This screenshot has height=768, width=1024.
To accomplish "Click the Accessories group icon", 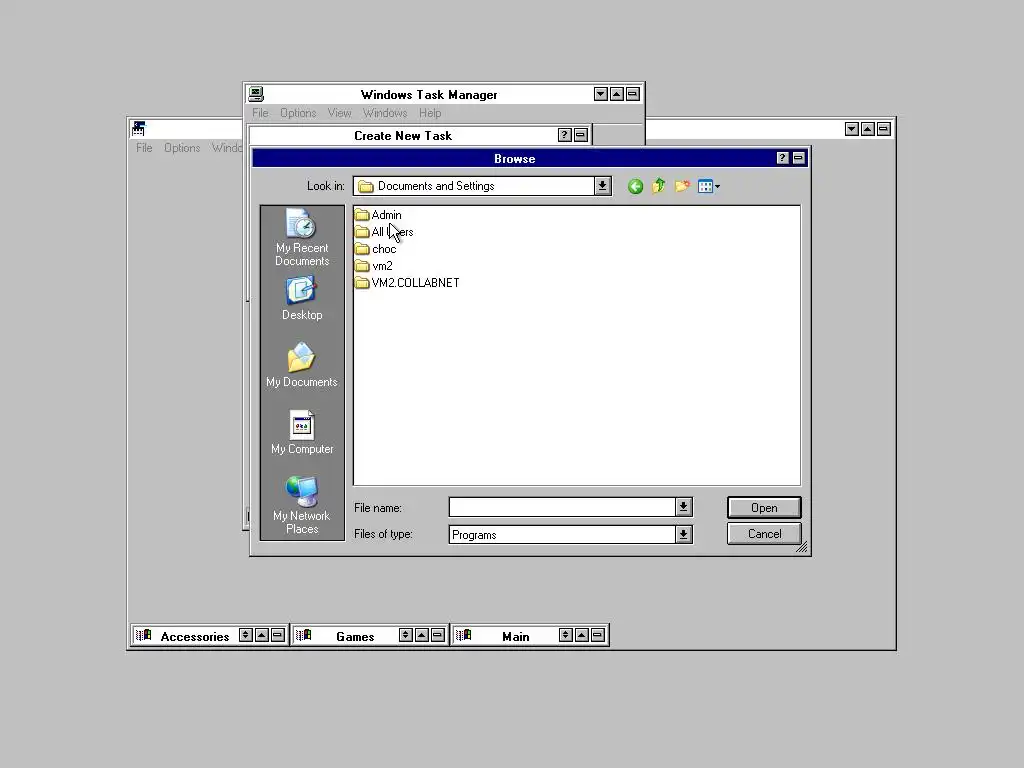I will (143, 635).
